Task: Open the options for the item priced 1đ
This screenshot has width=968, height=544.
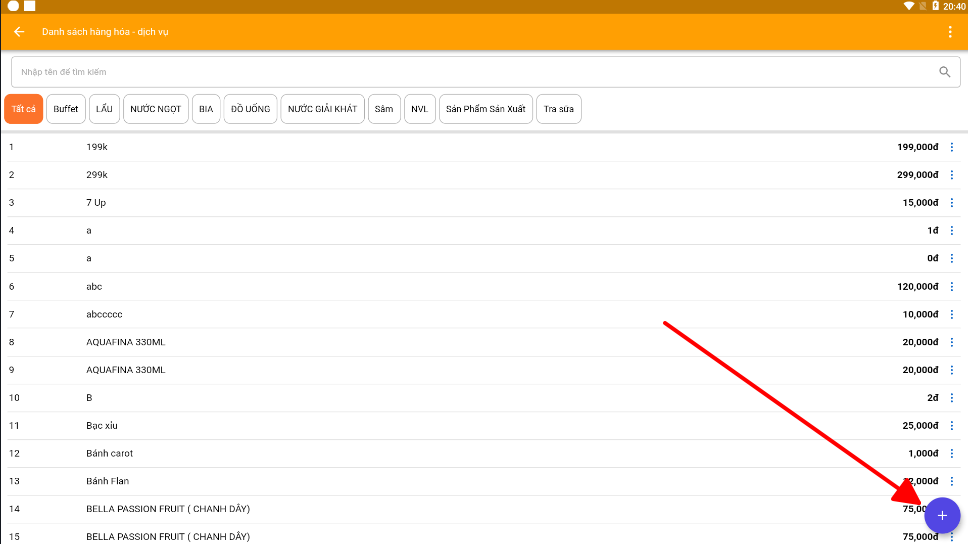Action: point(951,230)
